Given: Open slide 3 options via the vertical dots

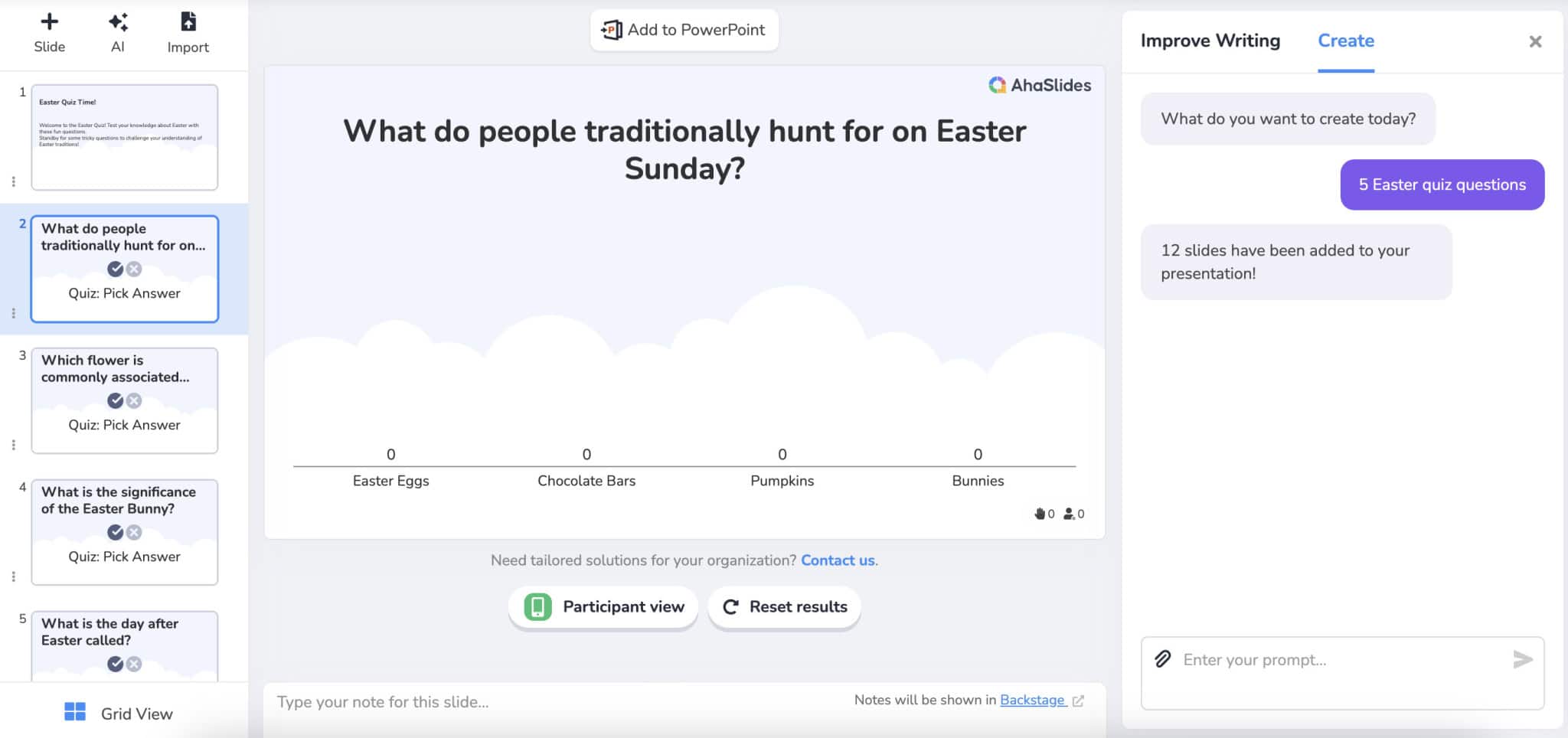Looking at the screenshot, I should [x=12, y=444].
